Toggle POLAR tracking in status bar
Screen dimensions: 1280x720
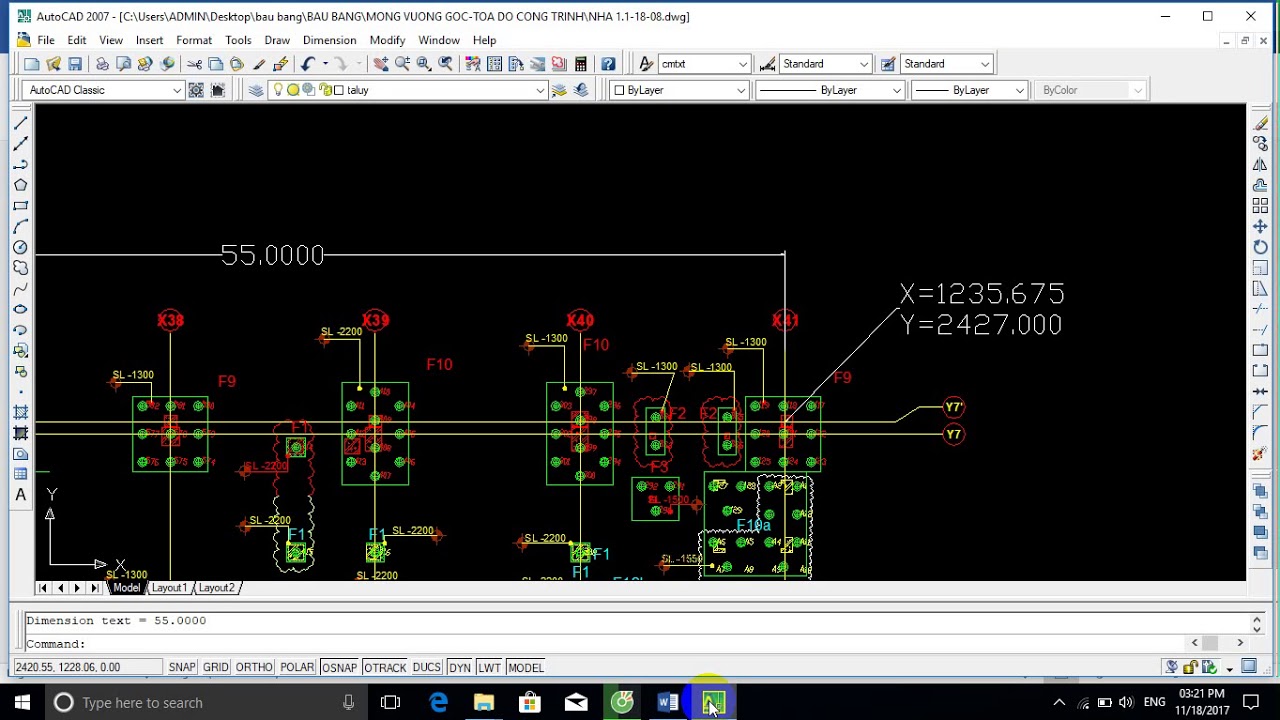click(297, 668)
